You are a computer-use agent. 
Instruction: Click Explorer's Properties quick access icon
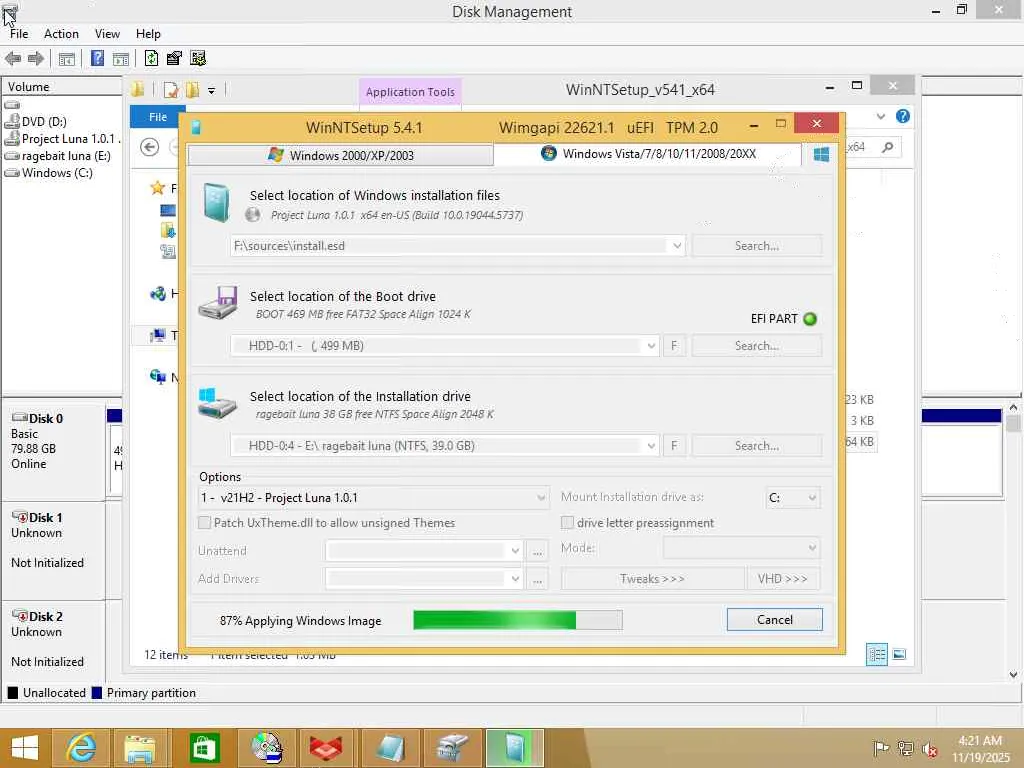pyautogui.click(x=170, y=89)
